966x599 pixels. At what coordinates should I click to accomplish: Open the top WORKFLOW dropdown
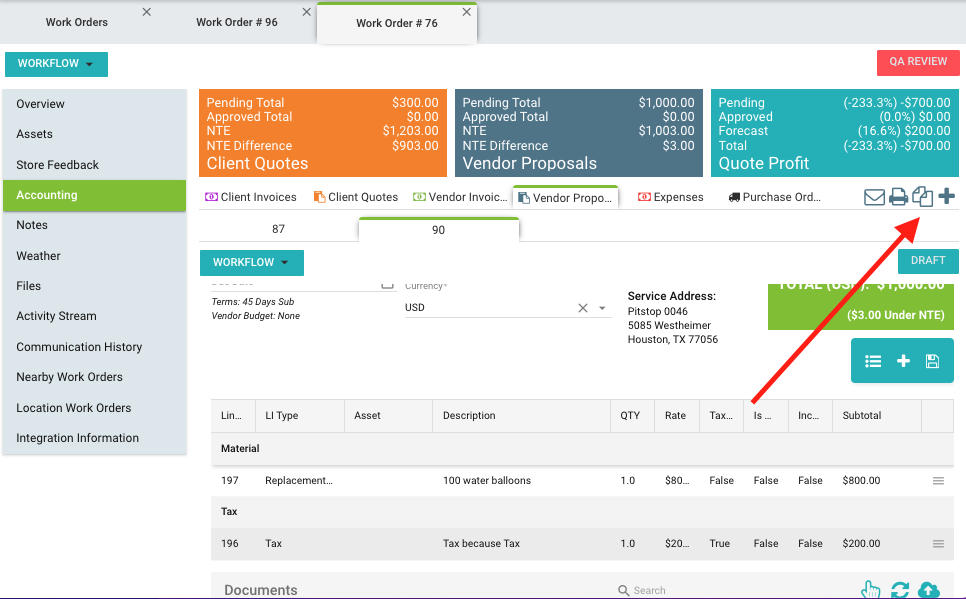(x=56, y=64)
